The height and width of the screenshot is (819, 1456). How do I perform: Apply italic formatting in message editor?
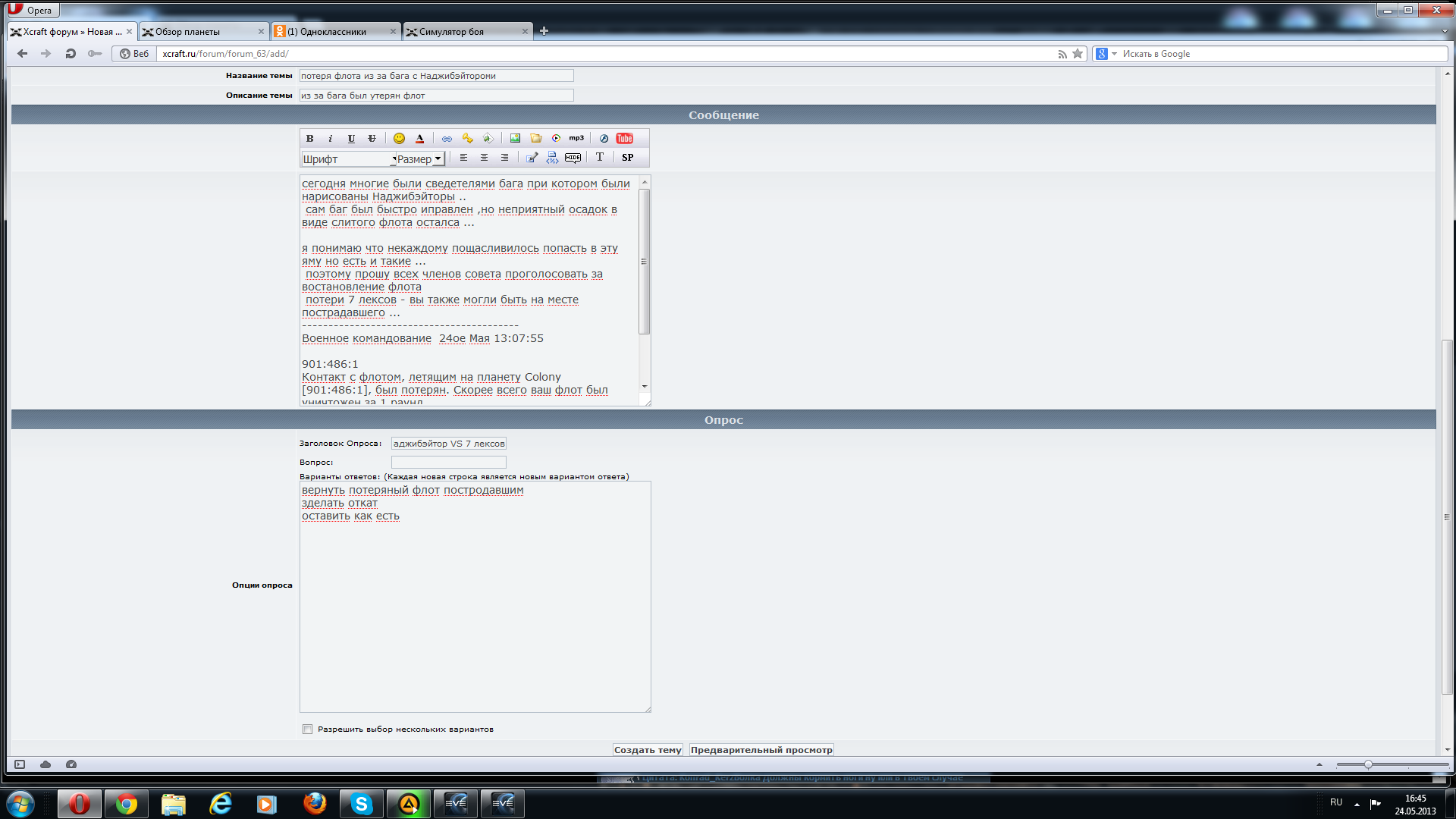330,139
